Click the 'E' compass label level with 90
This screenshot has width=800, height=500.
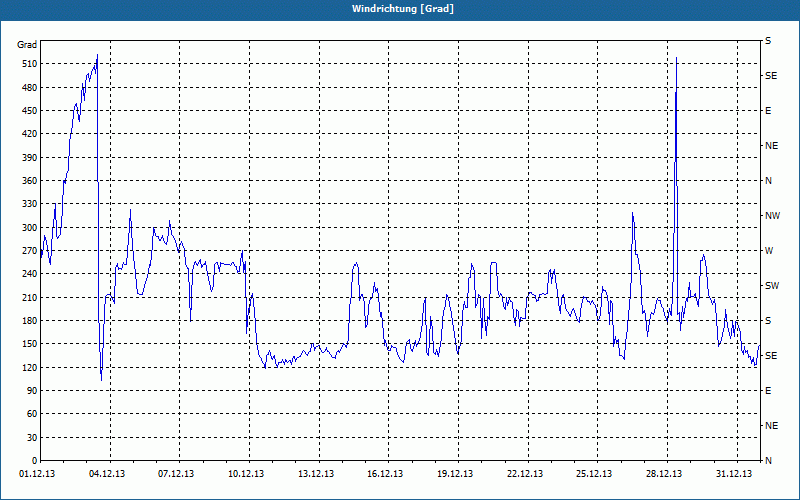(x=768, y=391)
